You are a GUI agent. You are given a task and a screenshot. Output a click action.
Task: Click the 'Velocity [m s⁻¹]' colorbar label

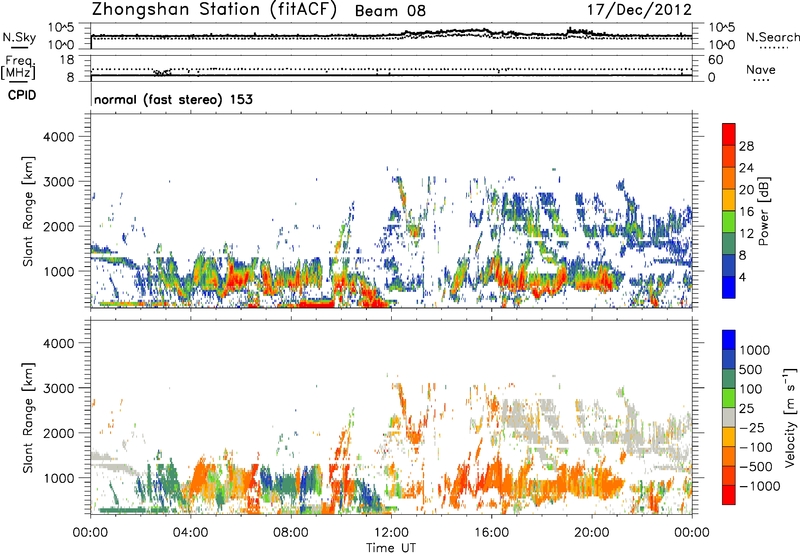[x=790, y=417]
